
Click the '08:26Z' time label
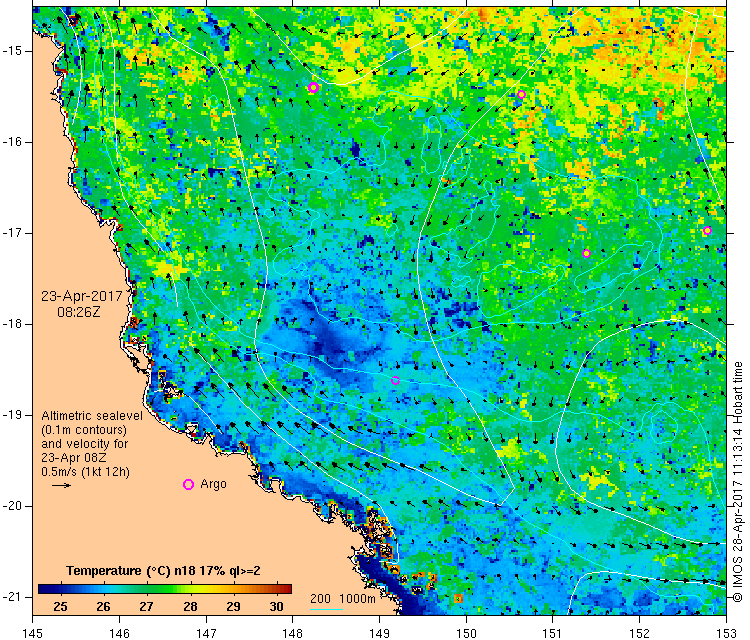(79, 312)
